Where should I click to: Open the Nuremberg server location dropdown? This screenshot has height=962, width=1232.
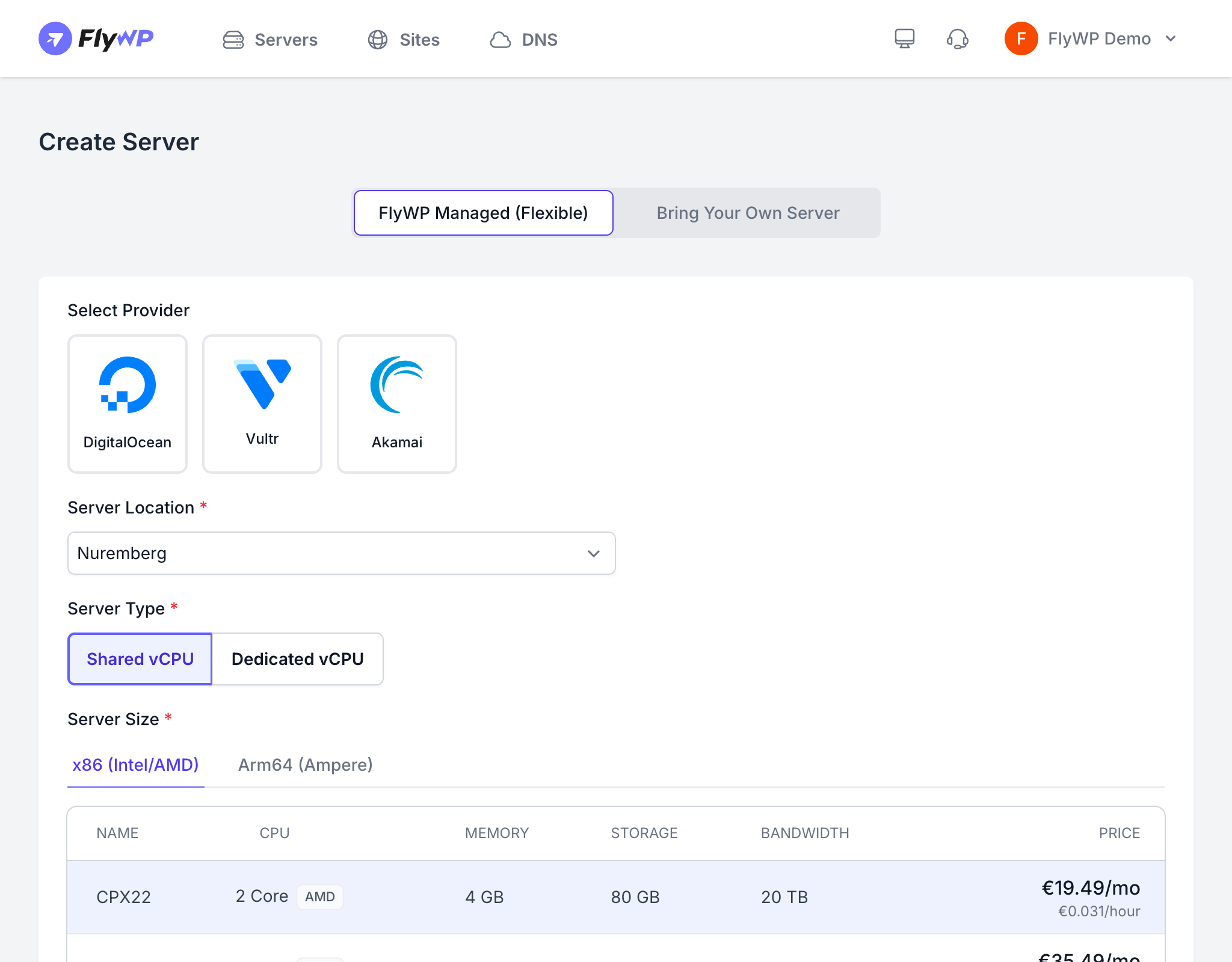click(x=342, y=553)
